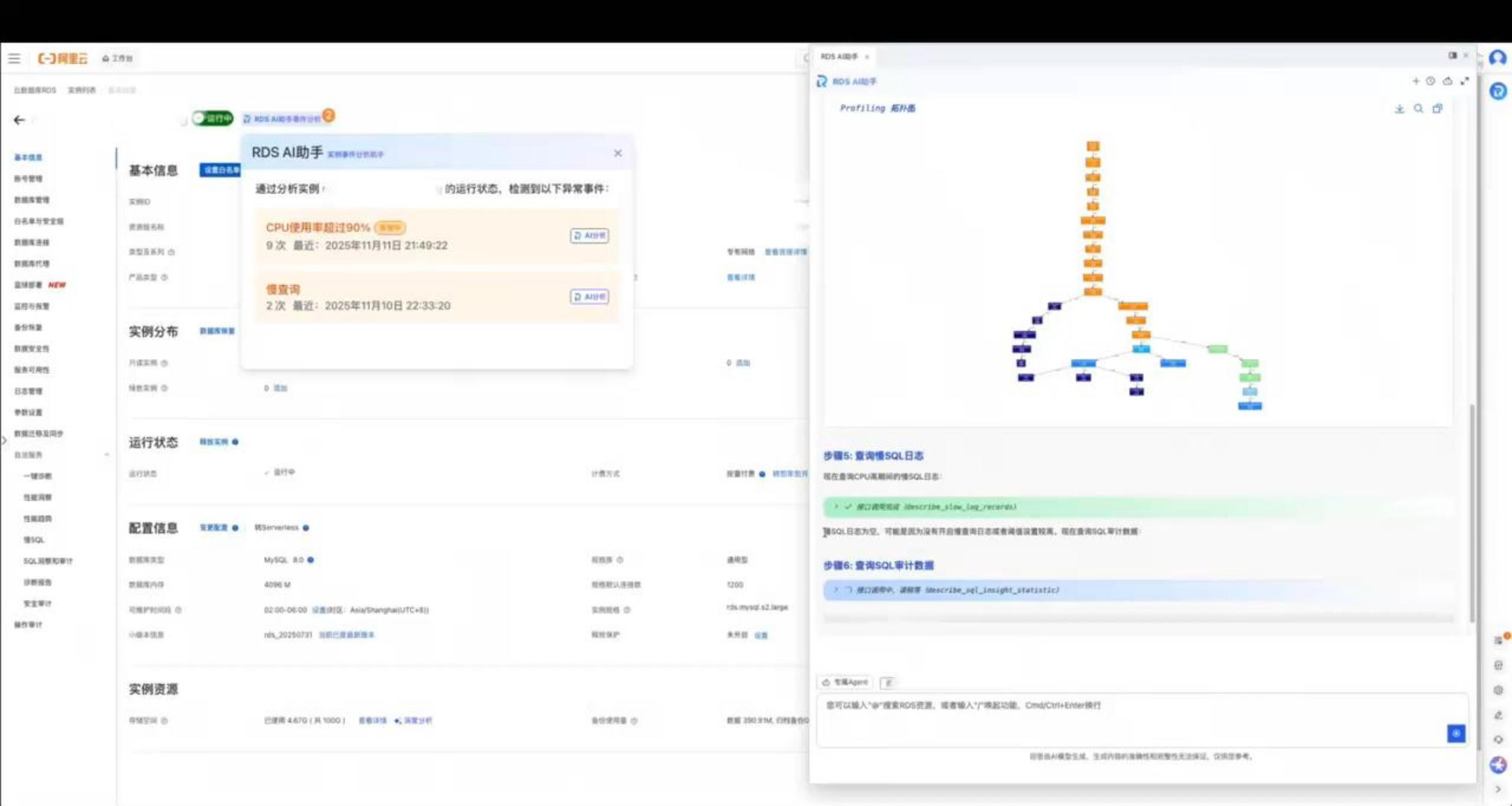Click the AI assistant panel scrollbar
The height and width of the screenshot is (806, 1512).
click(1472, 513)
